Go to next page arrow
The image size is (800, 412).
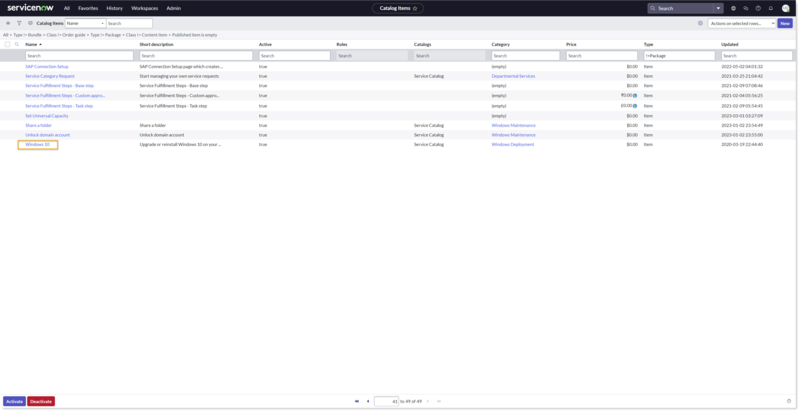click(x=428, y=401)
